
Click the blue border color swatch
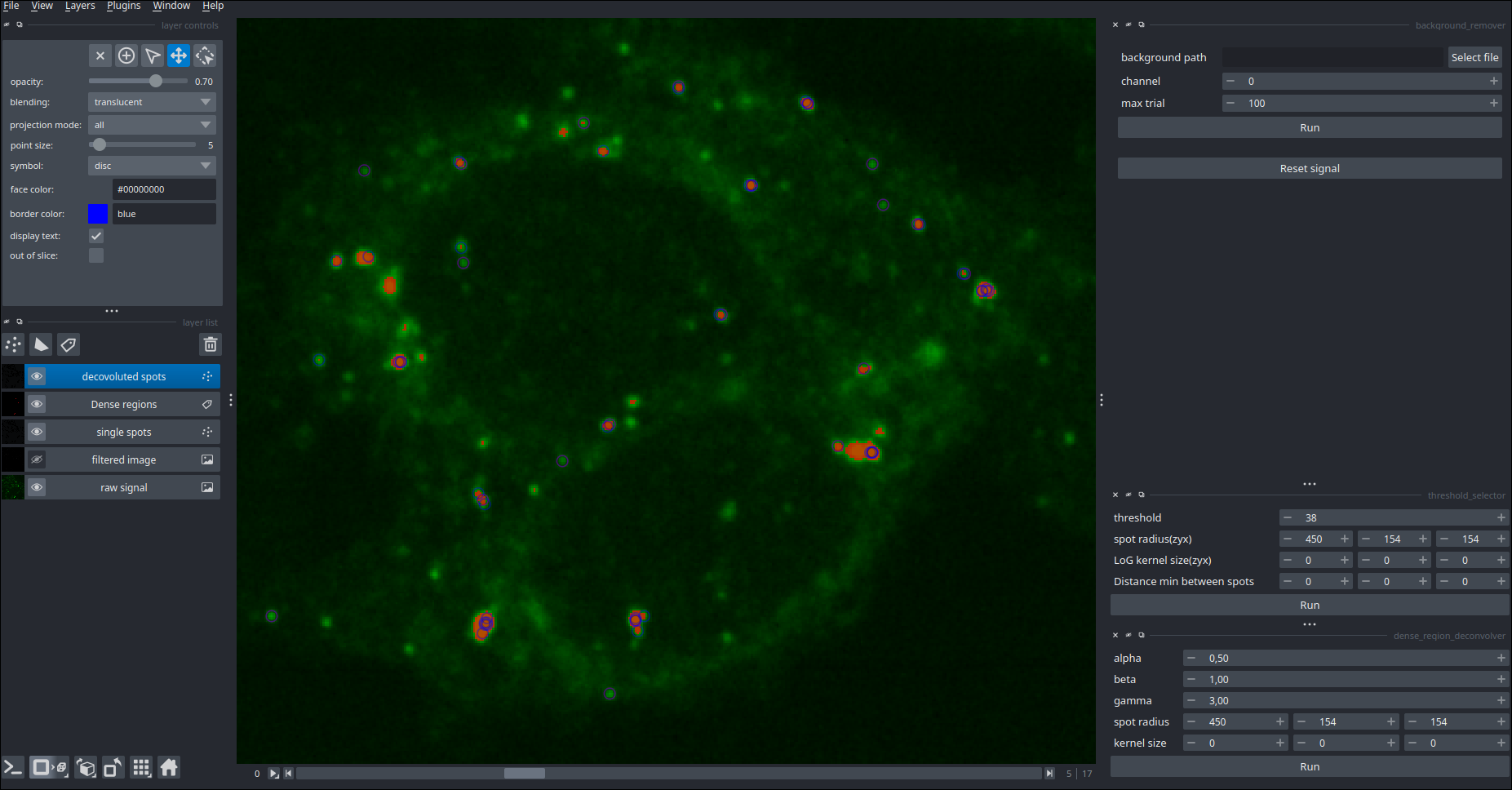tap(98, 214)
